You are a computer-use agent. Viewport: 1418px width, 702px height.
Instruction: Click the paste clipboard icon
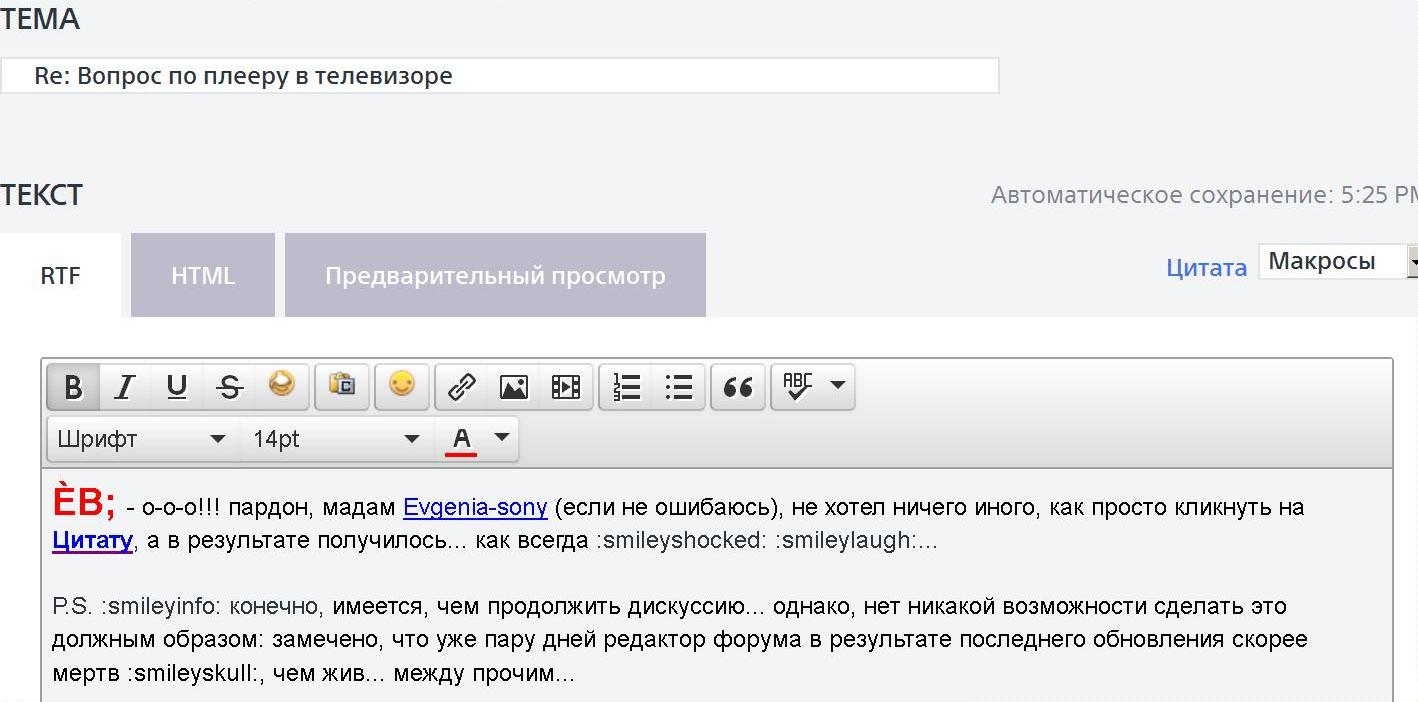pyautogui.click(x=342, y=386)
